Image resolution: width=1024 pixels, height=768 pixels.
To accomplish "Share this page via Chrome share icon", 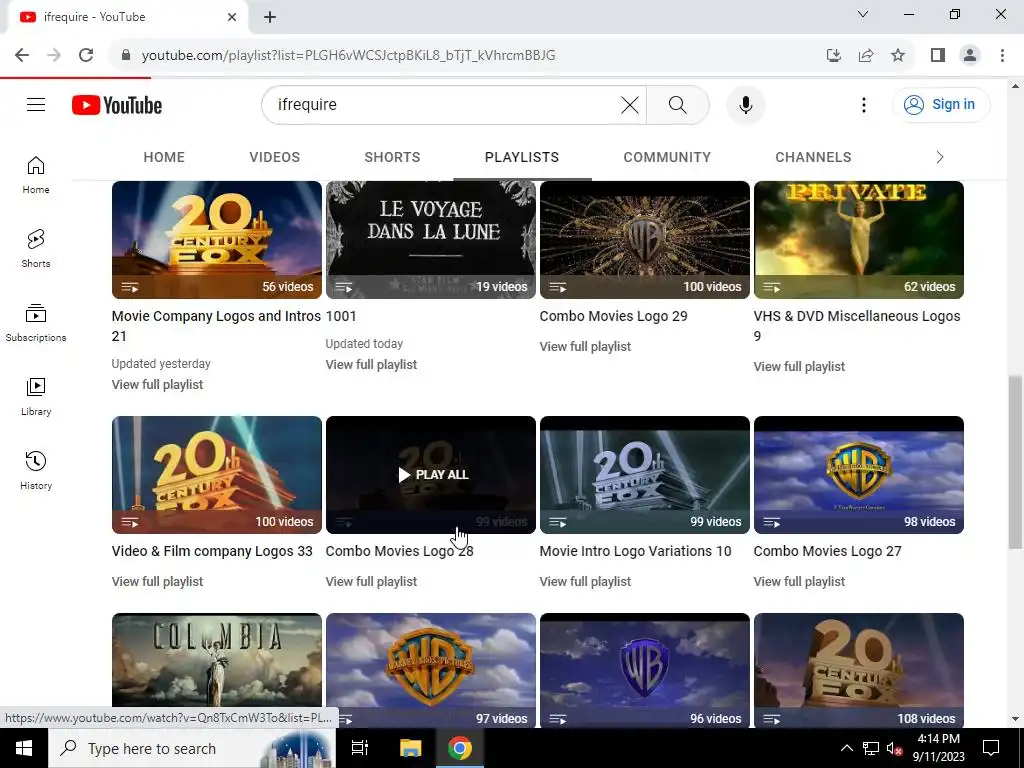I will (x=866, y=55).
